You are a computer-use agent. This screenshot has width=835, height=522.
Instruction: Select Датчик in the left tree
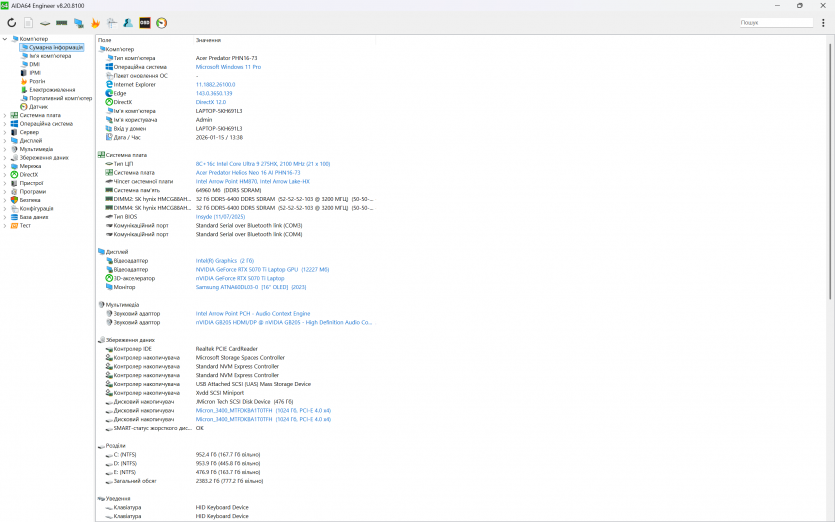click(38, 107)
